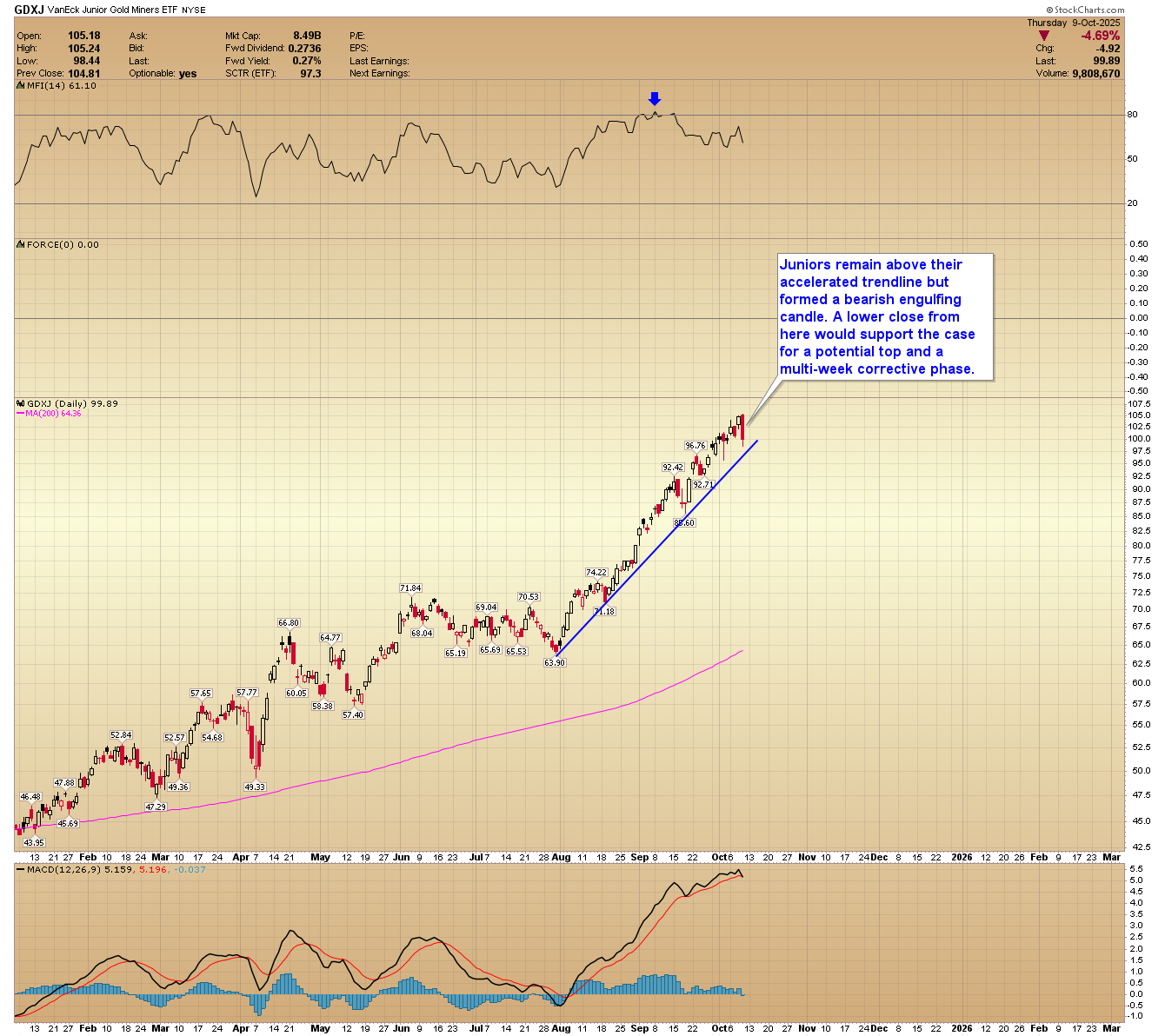
Task: Click the 74.22 price label
Action: [x=596, y=573]
